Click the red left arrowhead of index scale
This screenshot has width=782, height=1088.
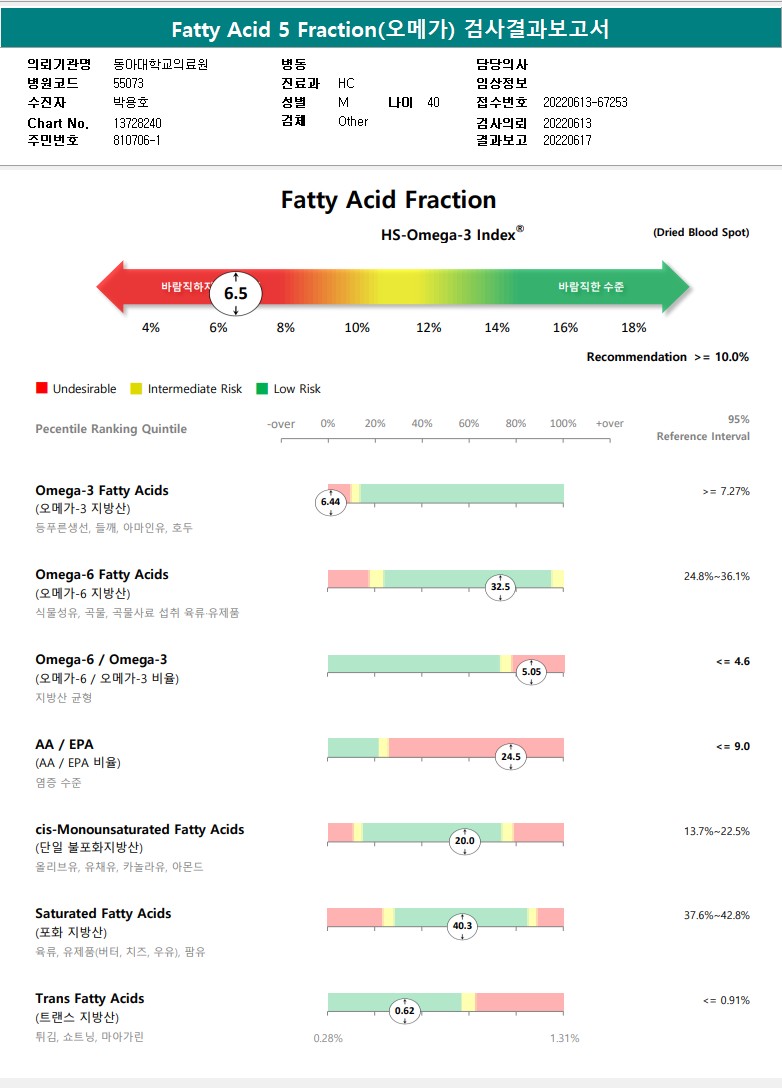(x=109, y=288)
